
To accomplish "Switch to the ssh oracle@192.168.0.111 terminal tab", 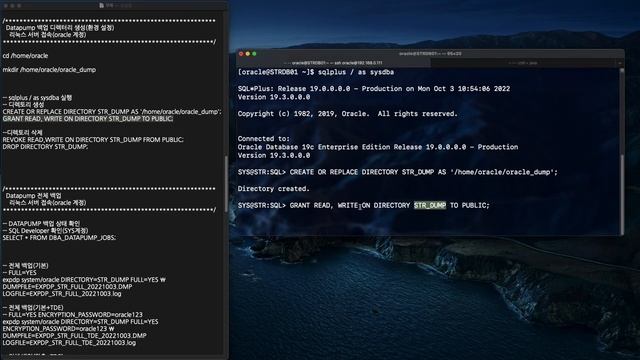I will (x=333, y=63).
